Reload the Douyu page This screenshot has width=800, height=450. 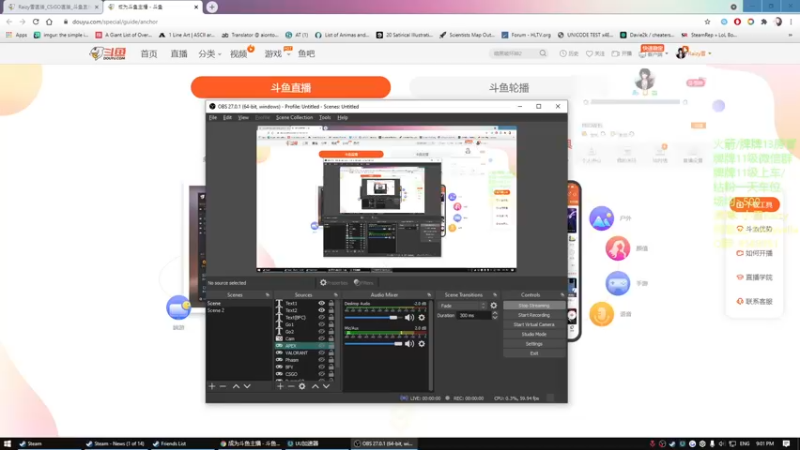tap(36, 22)
